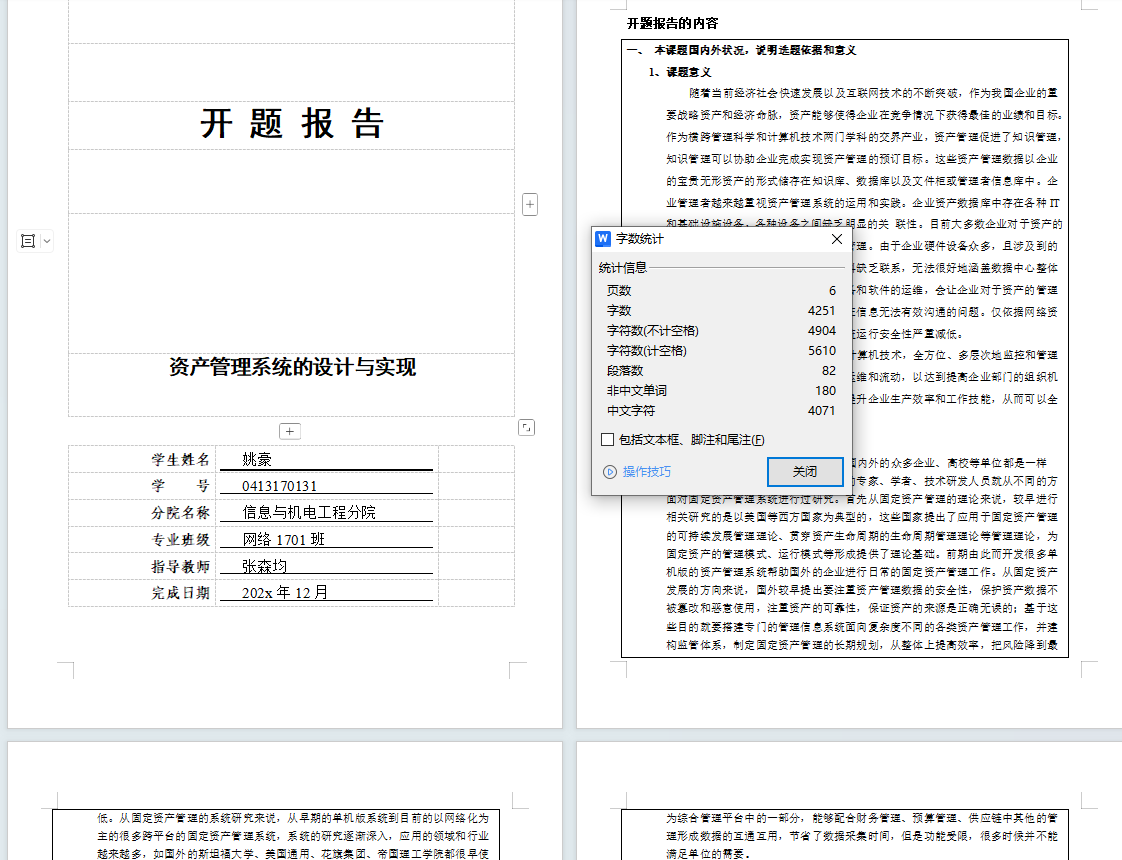The height and width of the screenshot is (860, 1122).
Task: Click the plus handle beside the second page
Action: click(529, 203)
